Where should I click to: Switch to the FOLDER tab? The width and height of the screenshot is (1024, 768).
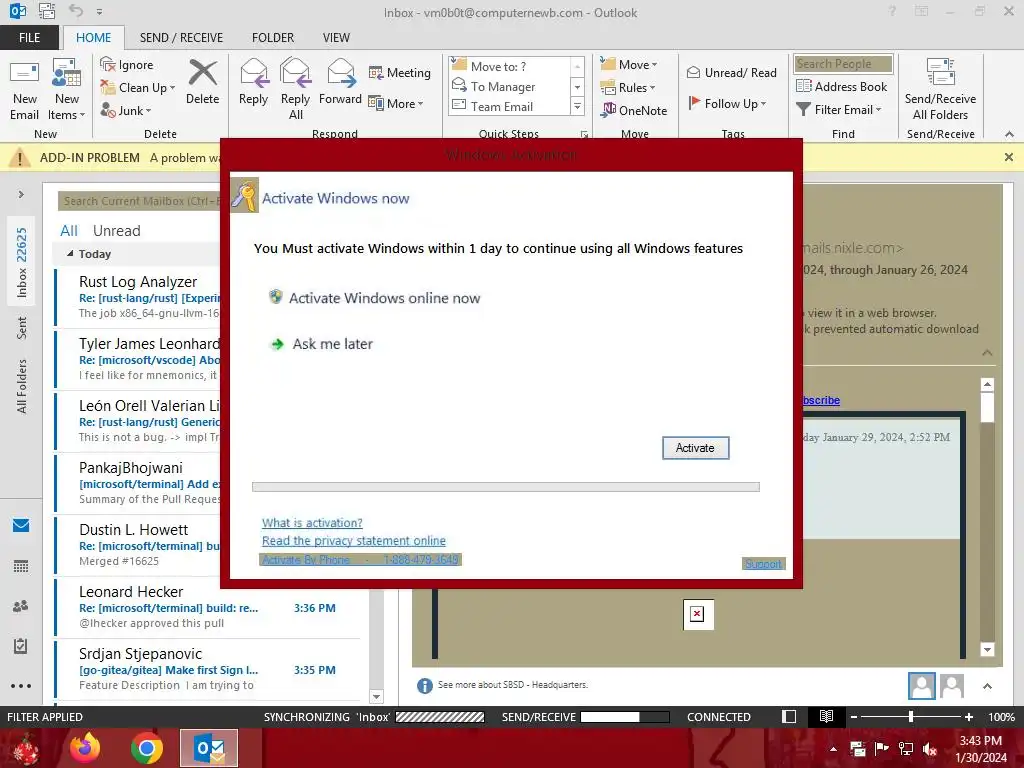coord(273,38)
